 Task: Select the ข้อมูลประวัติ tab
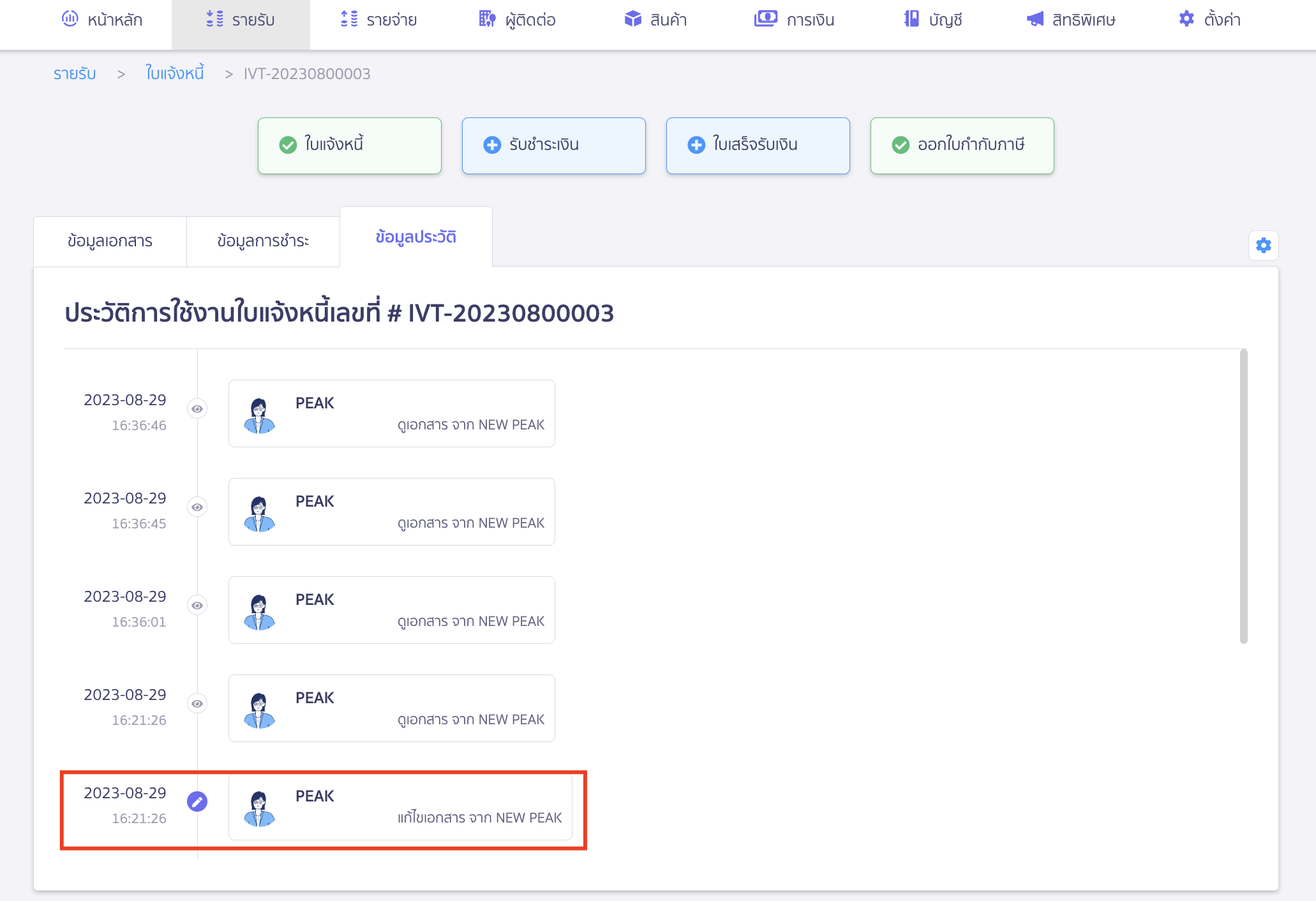pyautogui.click(x=416, y=237)
